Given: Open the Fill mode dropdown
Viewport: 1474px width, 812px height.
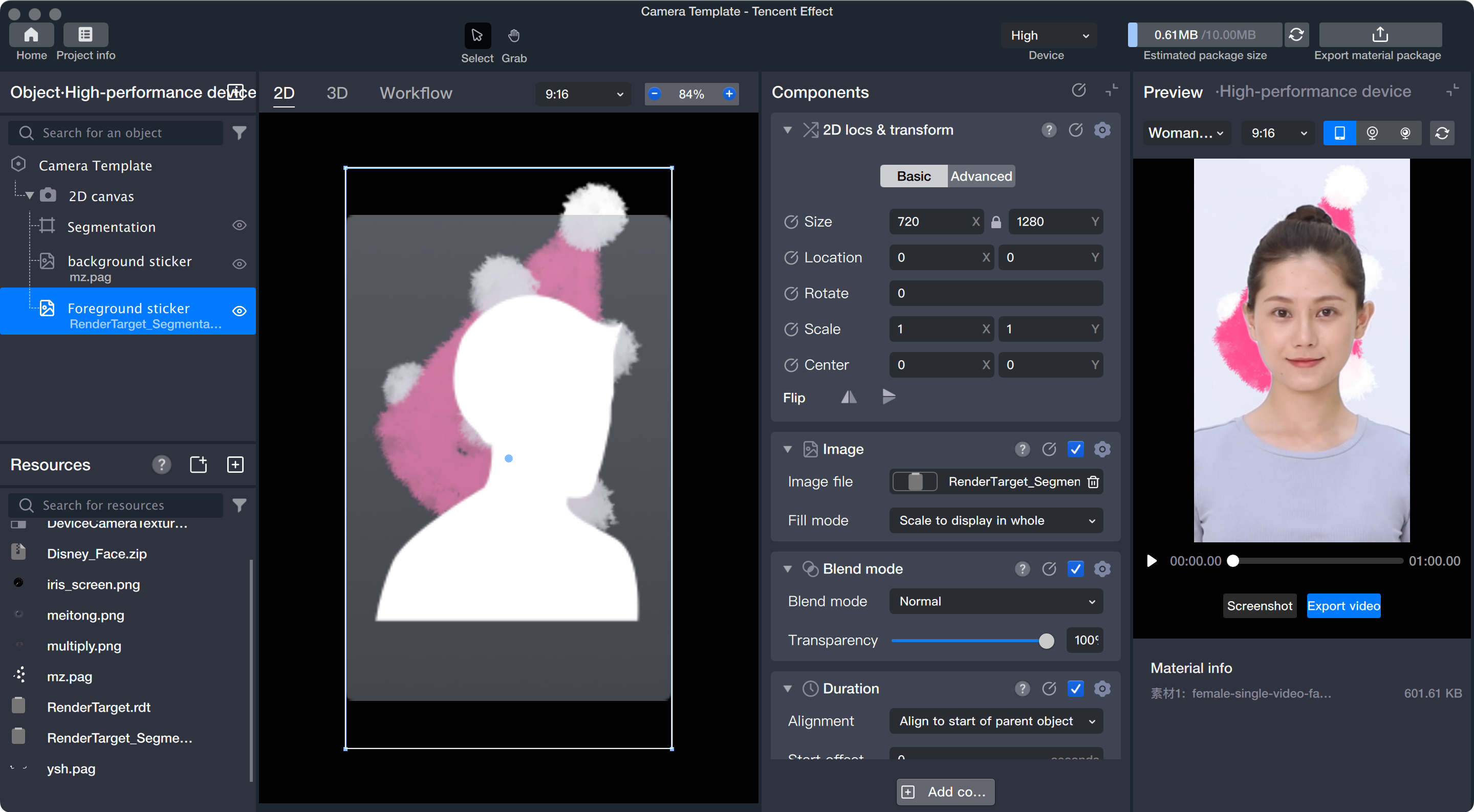Looking at the screenshot, I should [995, 521].
